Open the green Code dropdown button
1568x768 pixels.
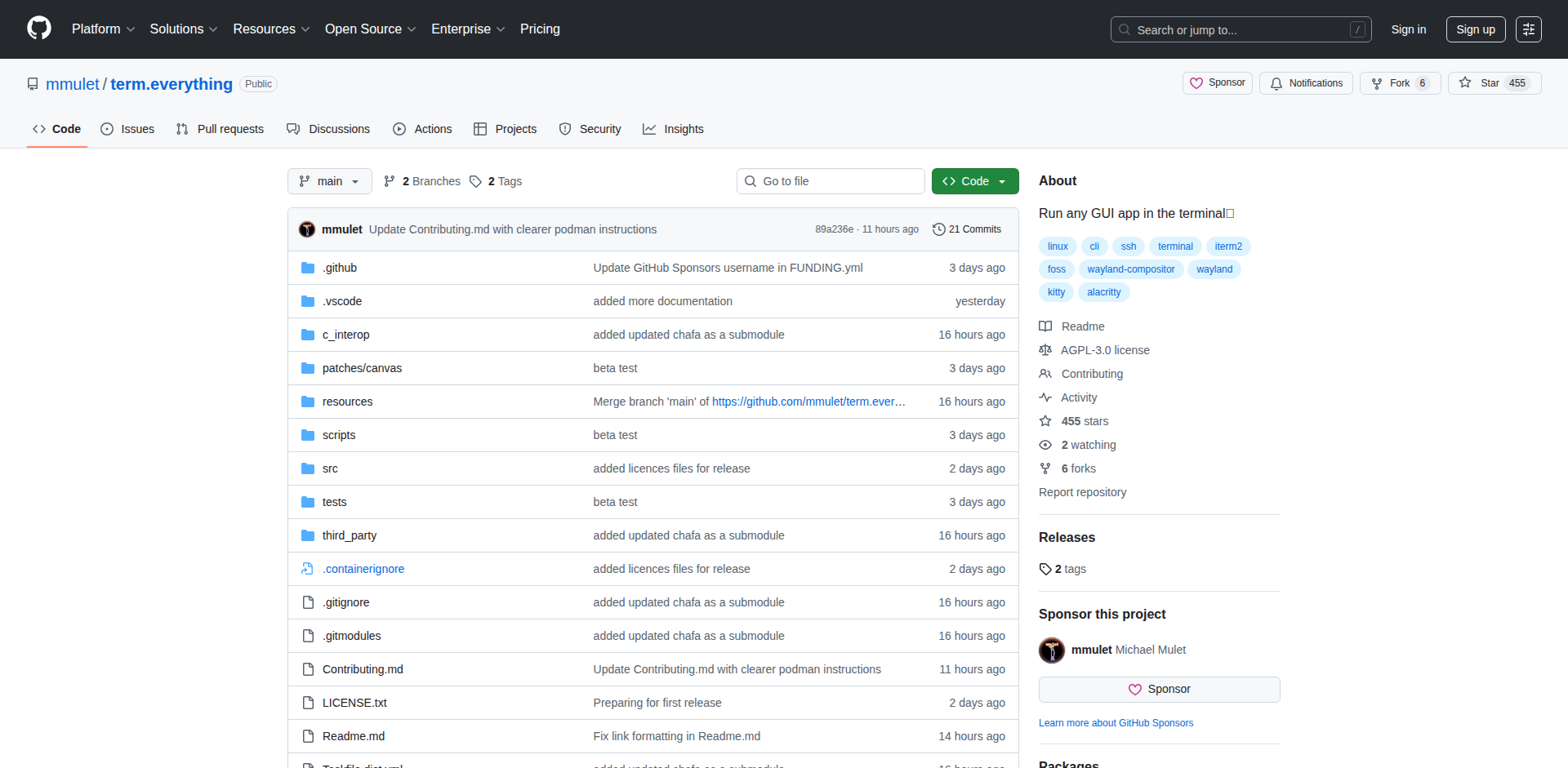[x=975, y=181]
